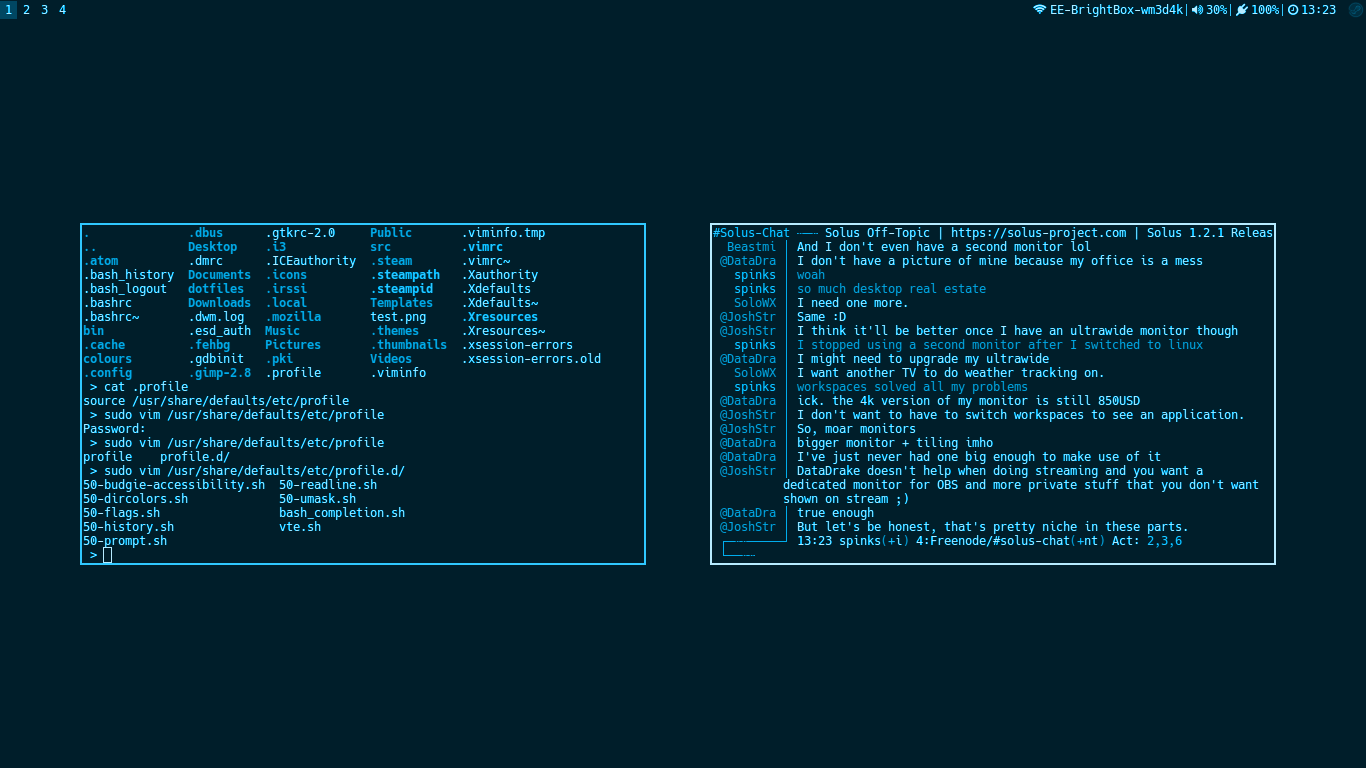The width and height of the screenshot is (1366, 768).
Task: Click the 50-readline.sh file name
Action: pyautogui.click(x=328, y=485)
